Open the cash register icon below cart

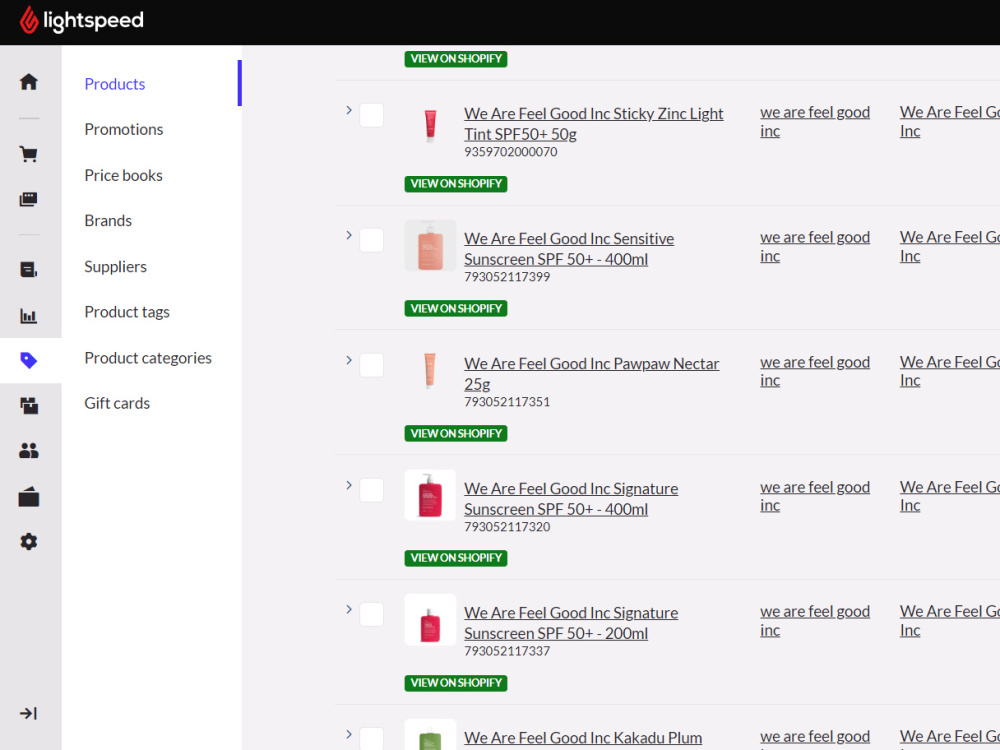click(x=29, y=200)
